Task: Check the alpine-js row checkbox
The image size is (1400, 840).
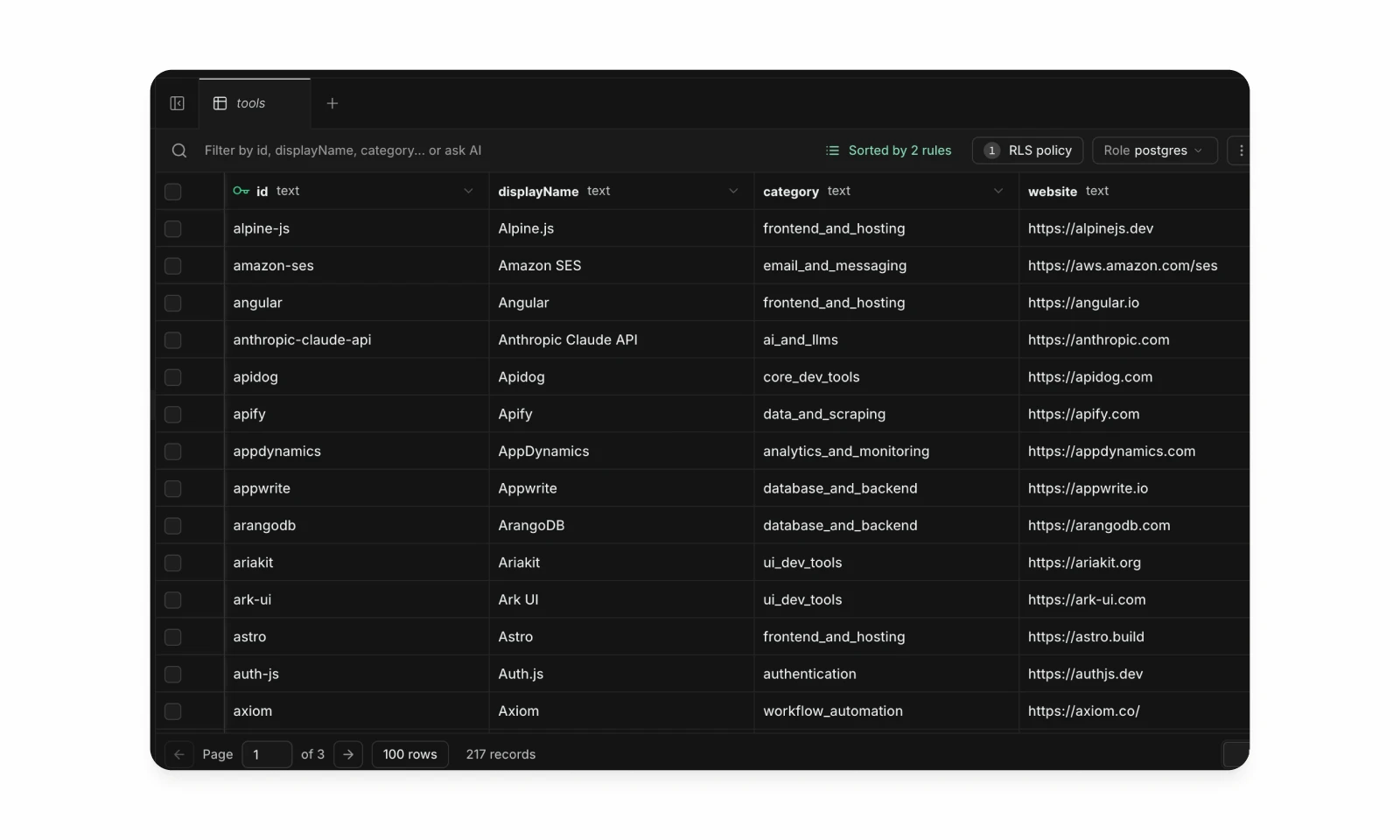Action: click(173, 228)
